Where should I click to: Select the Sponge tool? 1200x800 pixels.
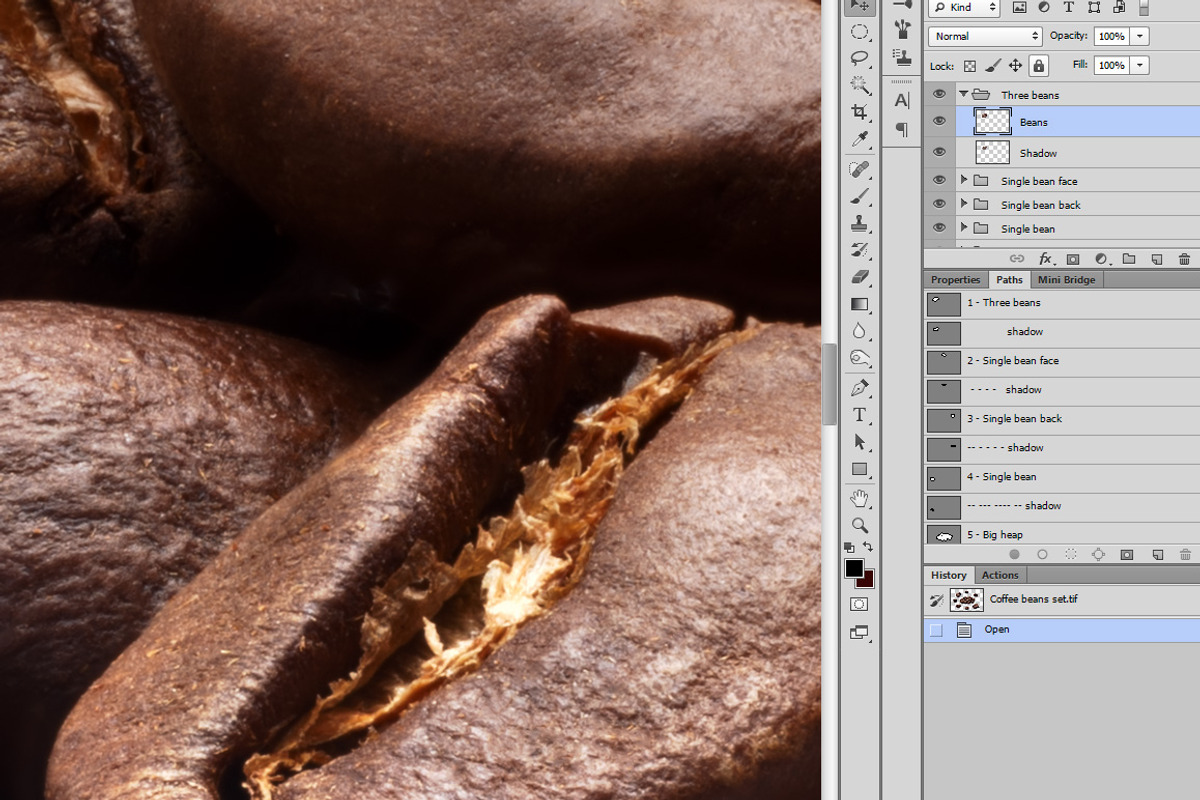tap(859, 358)
